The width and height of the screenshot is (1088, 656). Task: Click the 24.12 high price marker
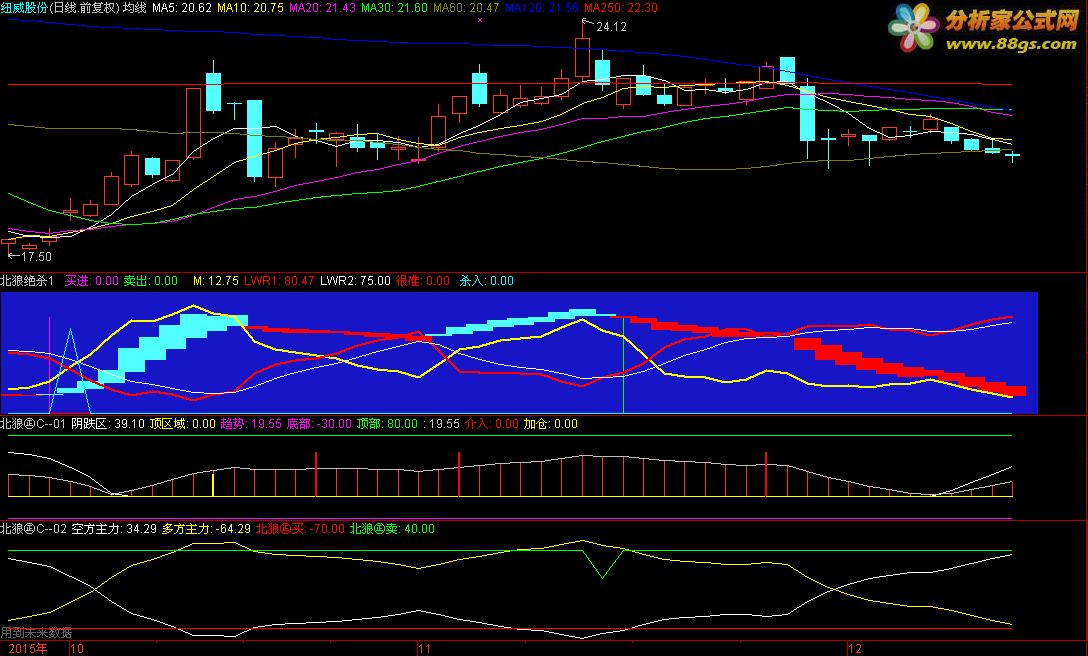[x=611, y=27]
